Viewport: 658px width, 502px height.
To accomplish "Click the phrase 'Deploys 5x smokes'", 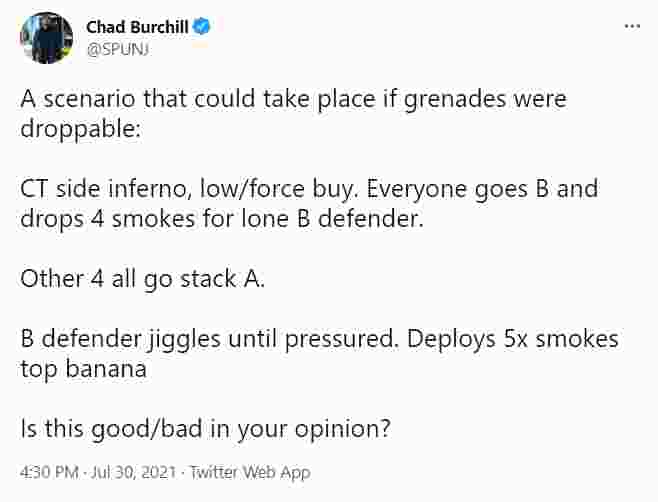I will (513, 339).
